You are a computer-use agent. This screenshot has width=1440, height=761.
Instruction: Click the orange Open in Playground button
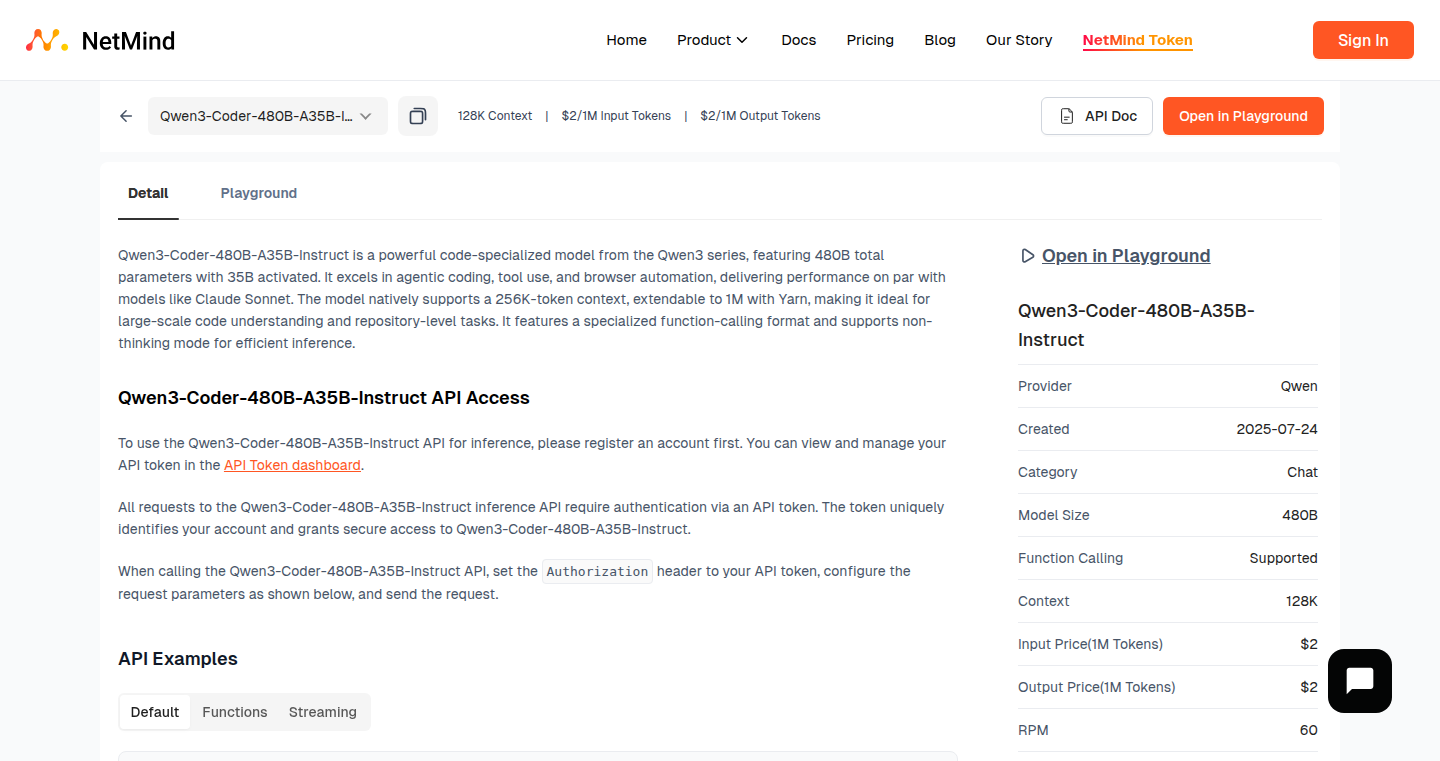[1243, 116]
